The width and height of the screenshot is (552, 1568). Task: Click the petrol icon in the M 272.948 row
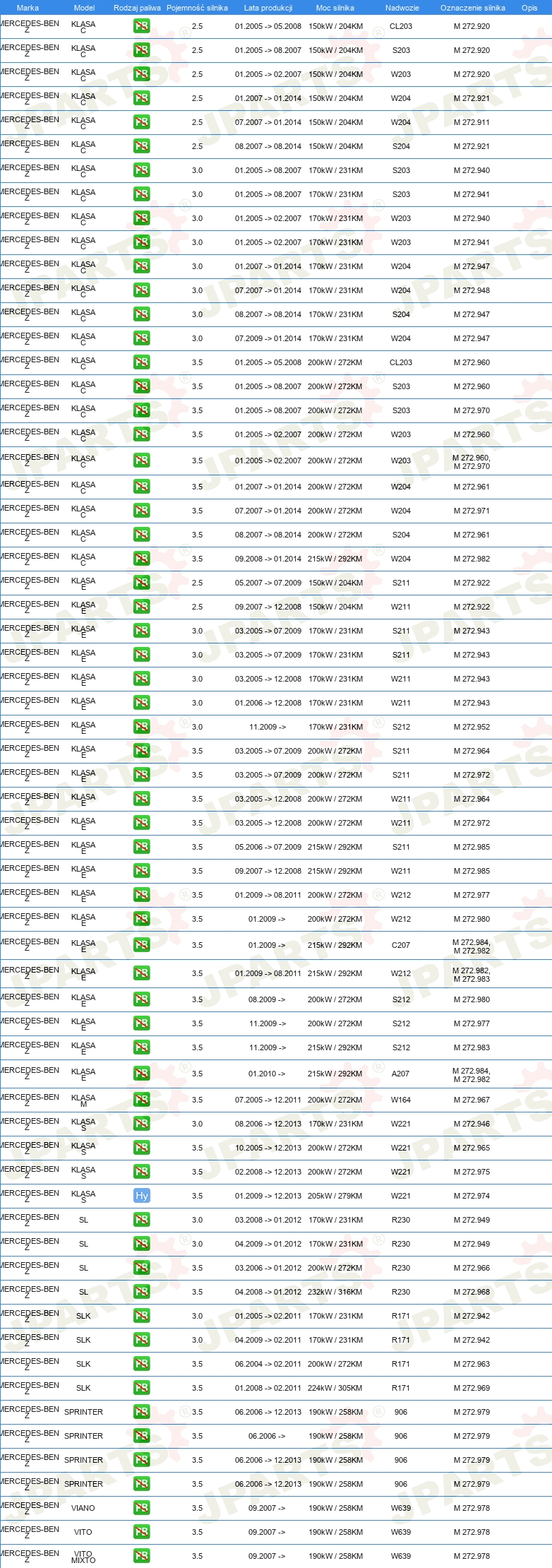point(141,290)
